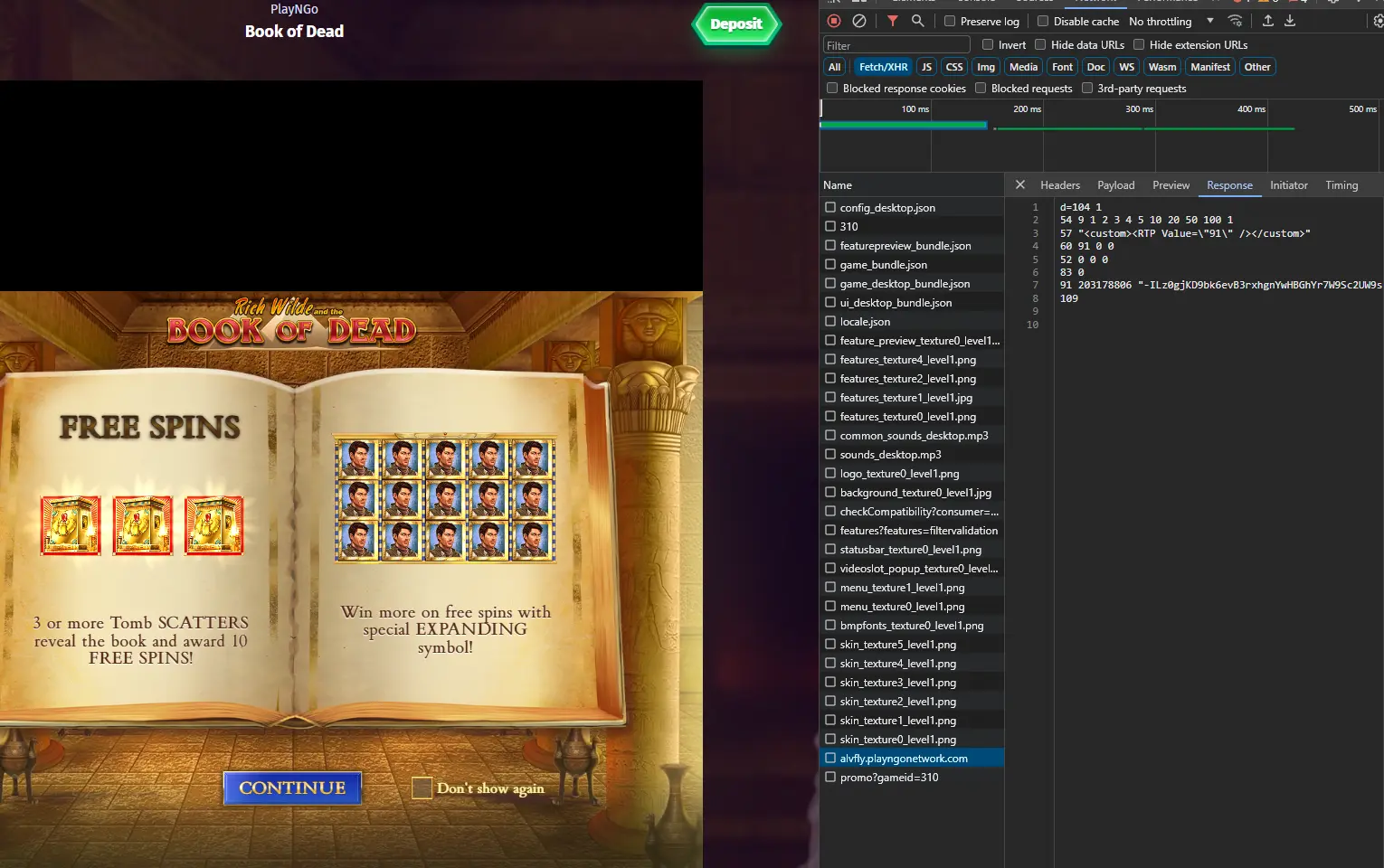
Task: Close the request details panel
Action: tap(1020, 184)
